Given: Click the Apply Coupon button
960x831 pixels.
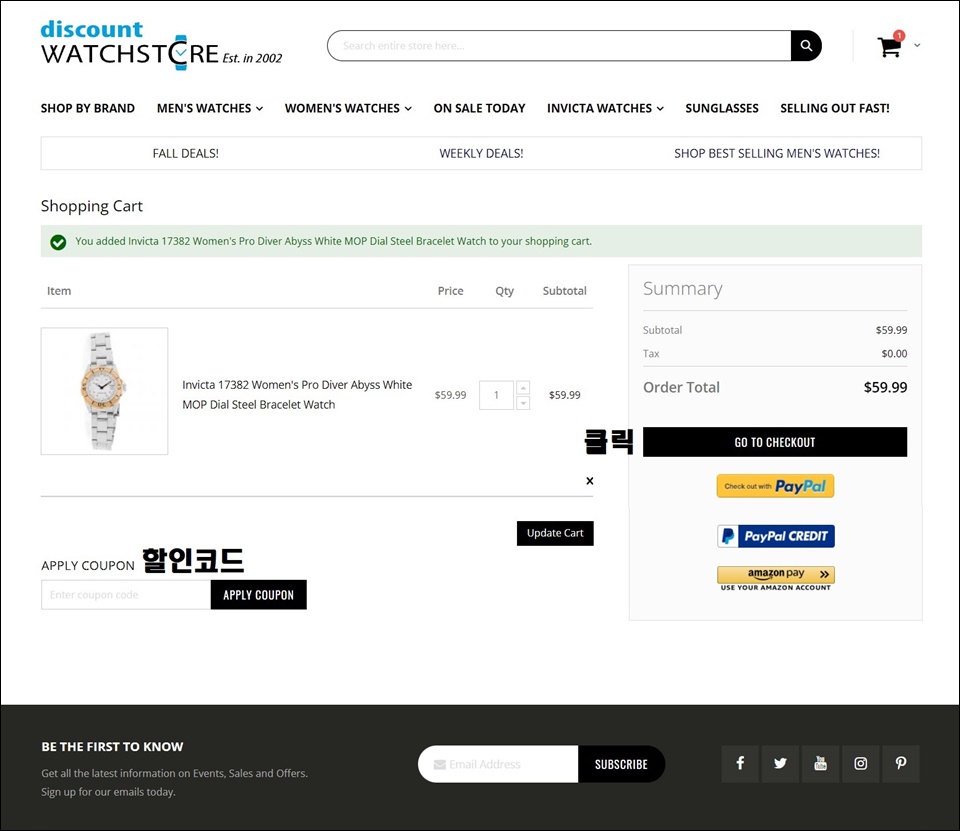Looking at the screenshot, I should point(258,595).
